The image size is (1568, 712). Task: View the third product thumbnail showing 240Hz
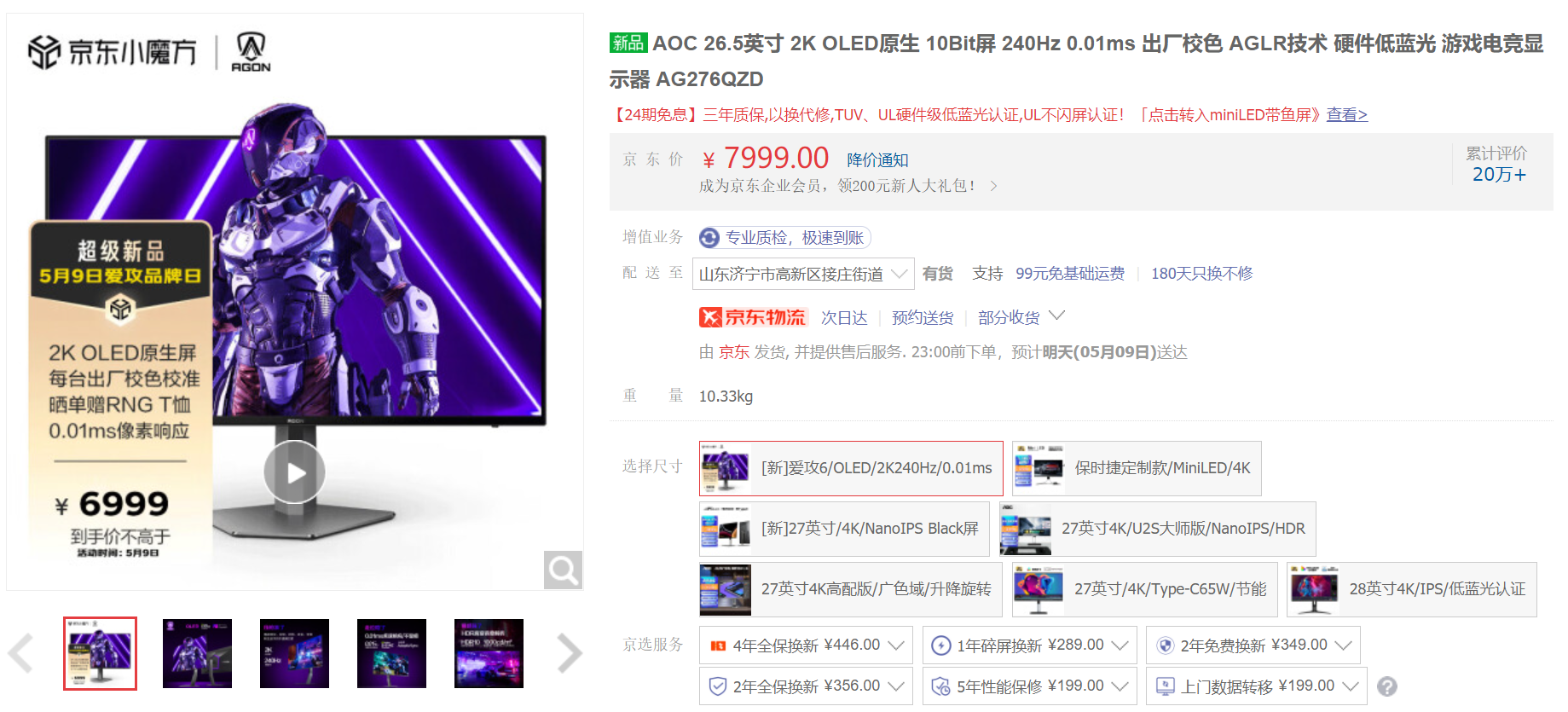pos(294,653)
